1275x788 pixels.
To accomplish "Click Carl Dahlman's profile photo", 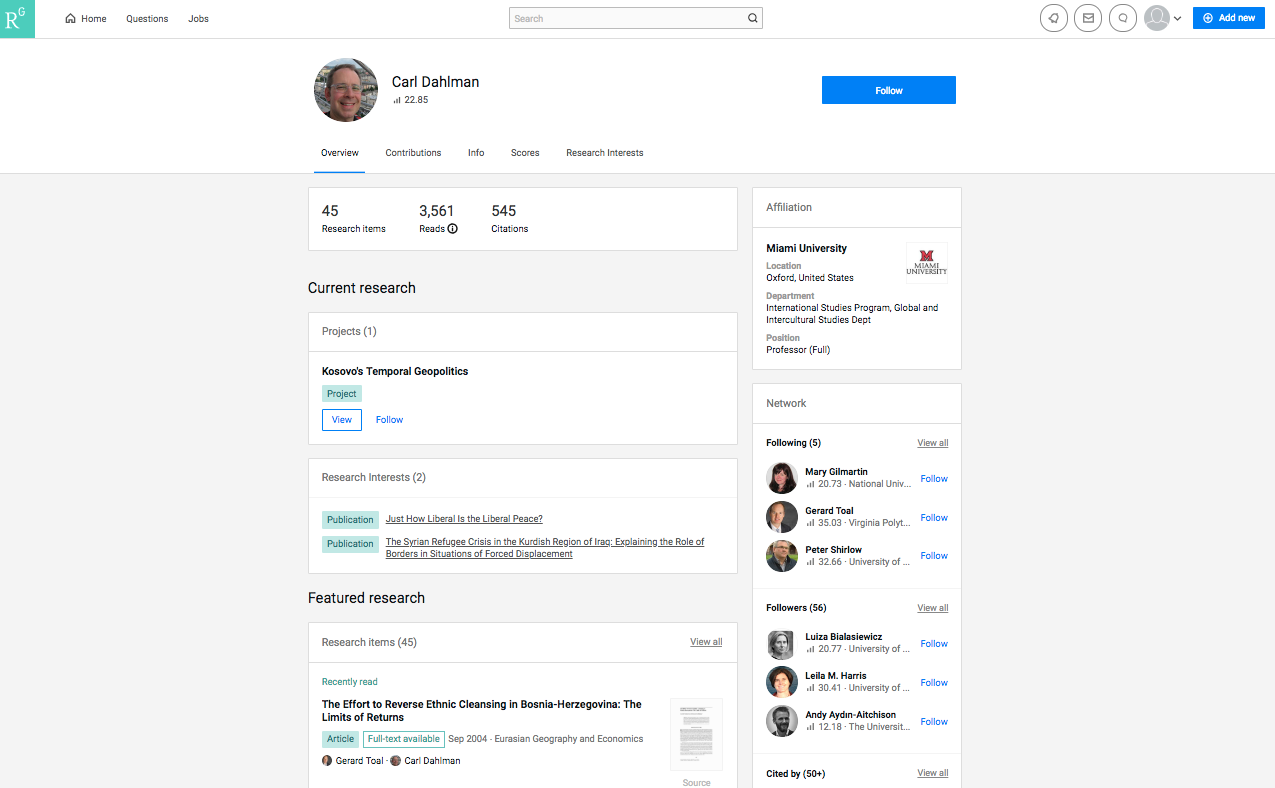I will 346,90.
